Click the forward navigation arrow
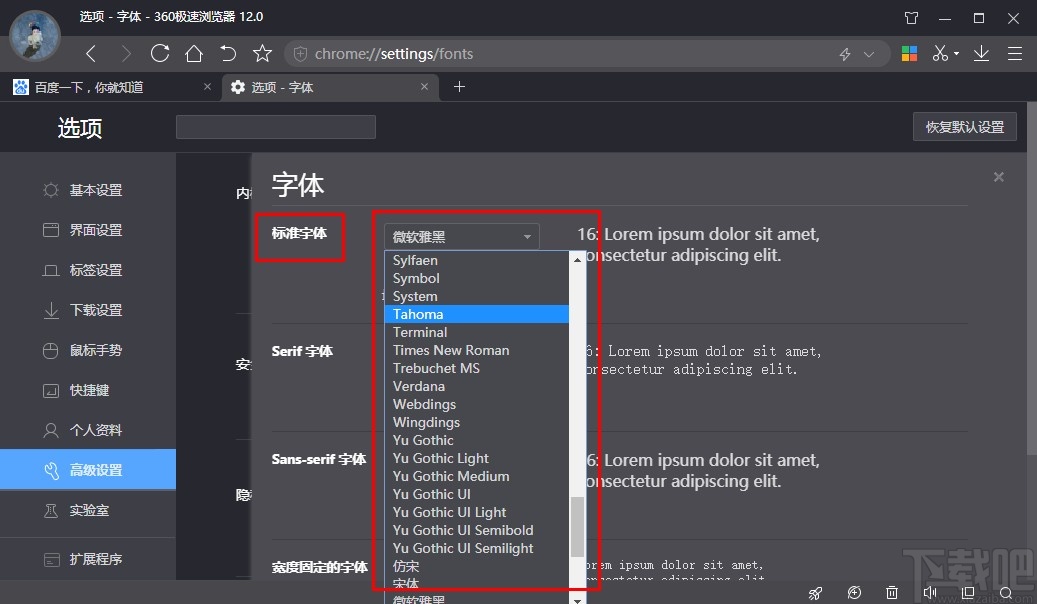This screenshot has height=604, width=1037. (126, 54)
